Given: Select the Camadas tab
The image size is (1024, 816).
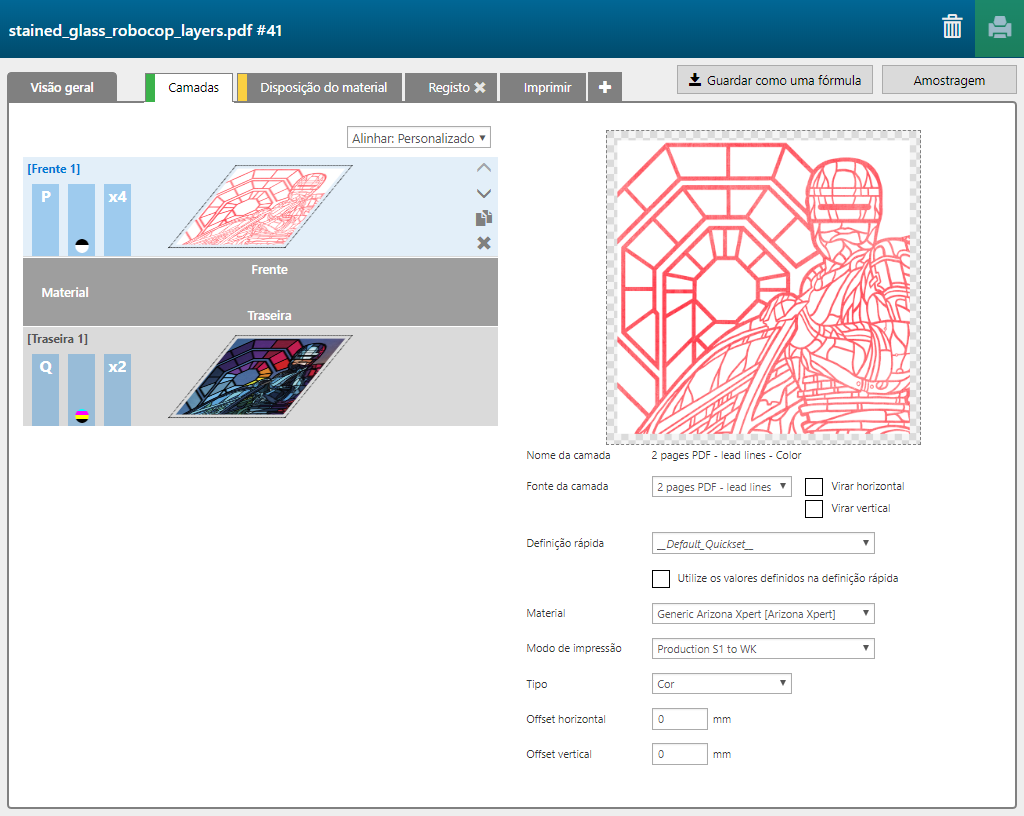Looking at the screenshot, I should [193, 87].
